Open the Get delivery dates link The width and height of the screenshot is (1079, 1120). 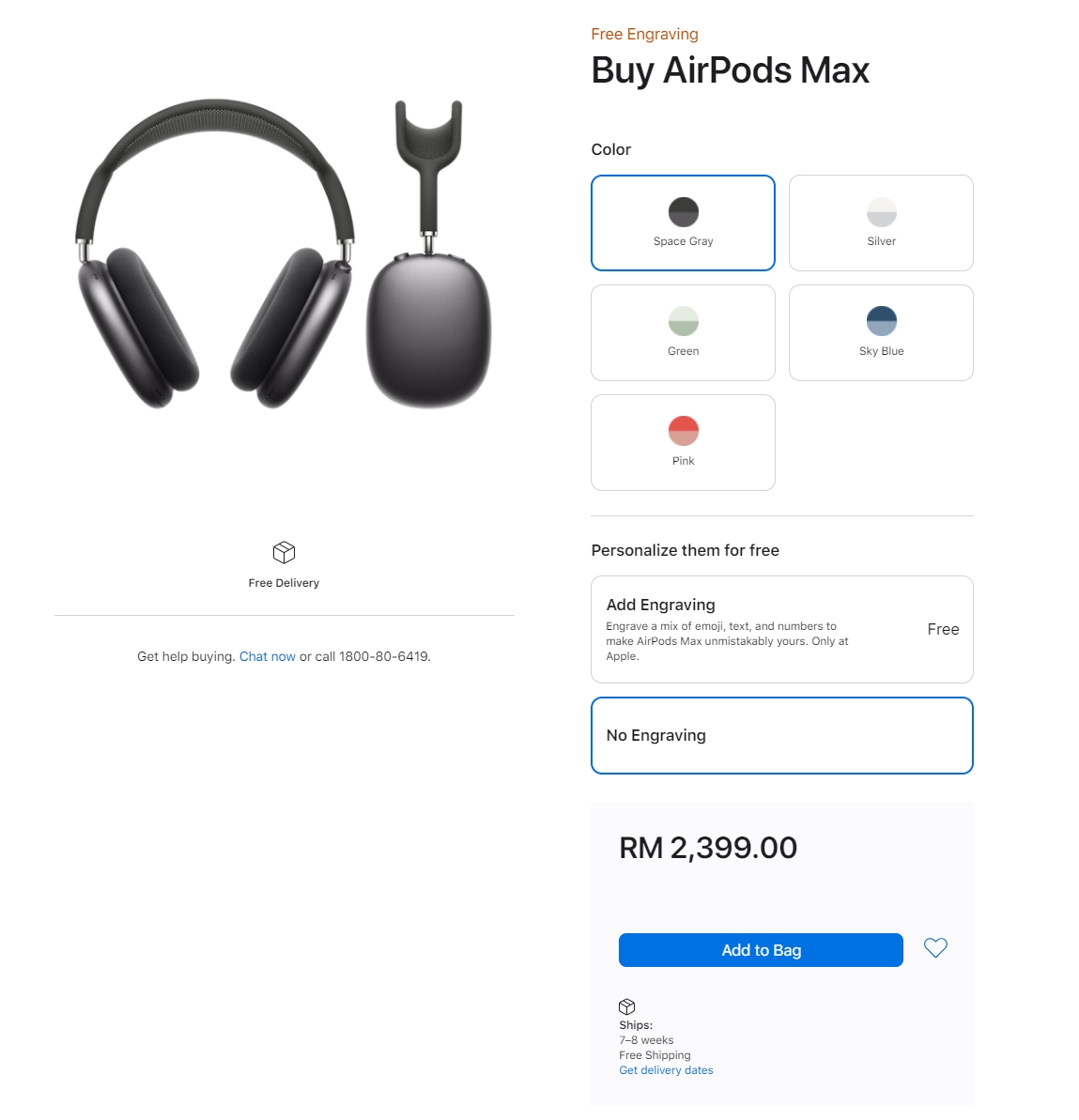point(666,1070)
